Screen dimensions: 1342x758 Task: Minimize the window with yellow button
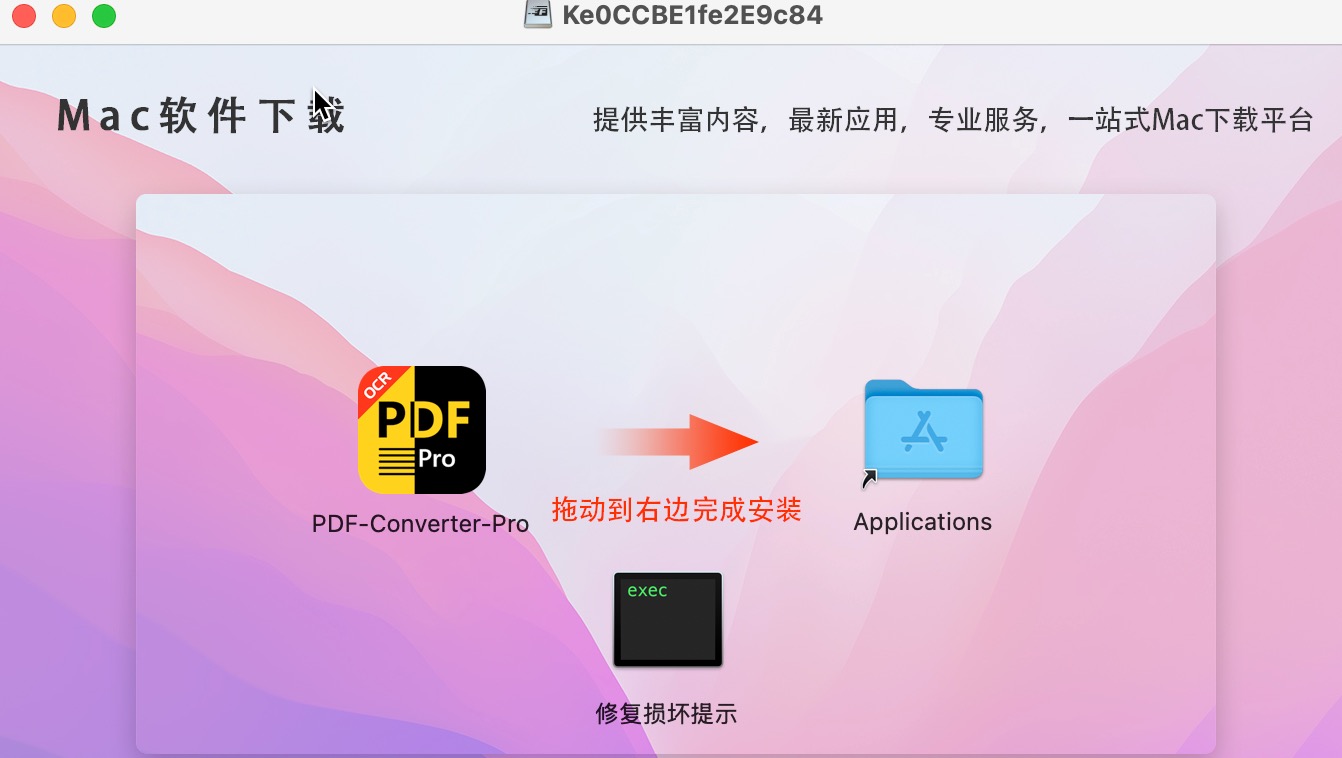tap(64, 15)
